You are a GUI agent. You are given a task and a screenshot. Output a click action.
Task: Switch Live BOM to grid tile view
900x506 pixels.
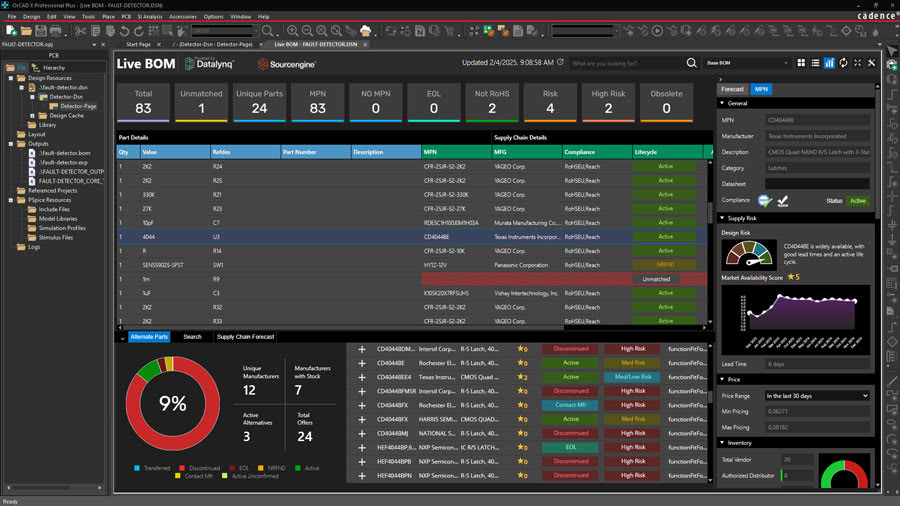801,63
